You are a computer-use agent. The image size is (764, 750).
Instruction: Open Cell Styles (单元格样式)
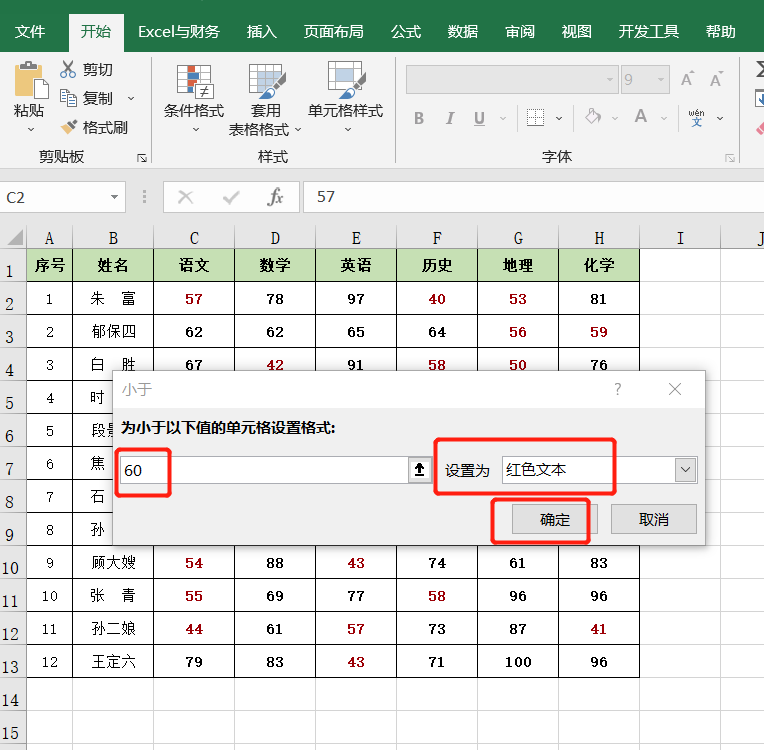click(x=345, y=97)
